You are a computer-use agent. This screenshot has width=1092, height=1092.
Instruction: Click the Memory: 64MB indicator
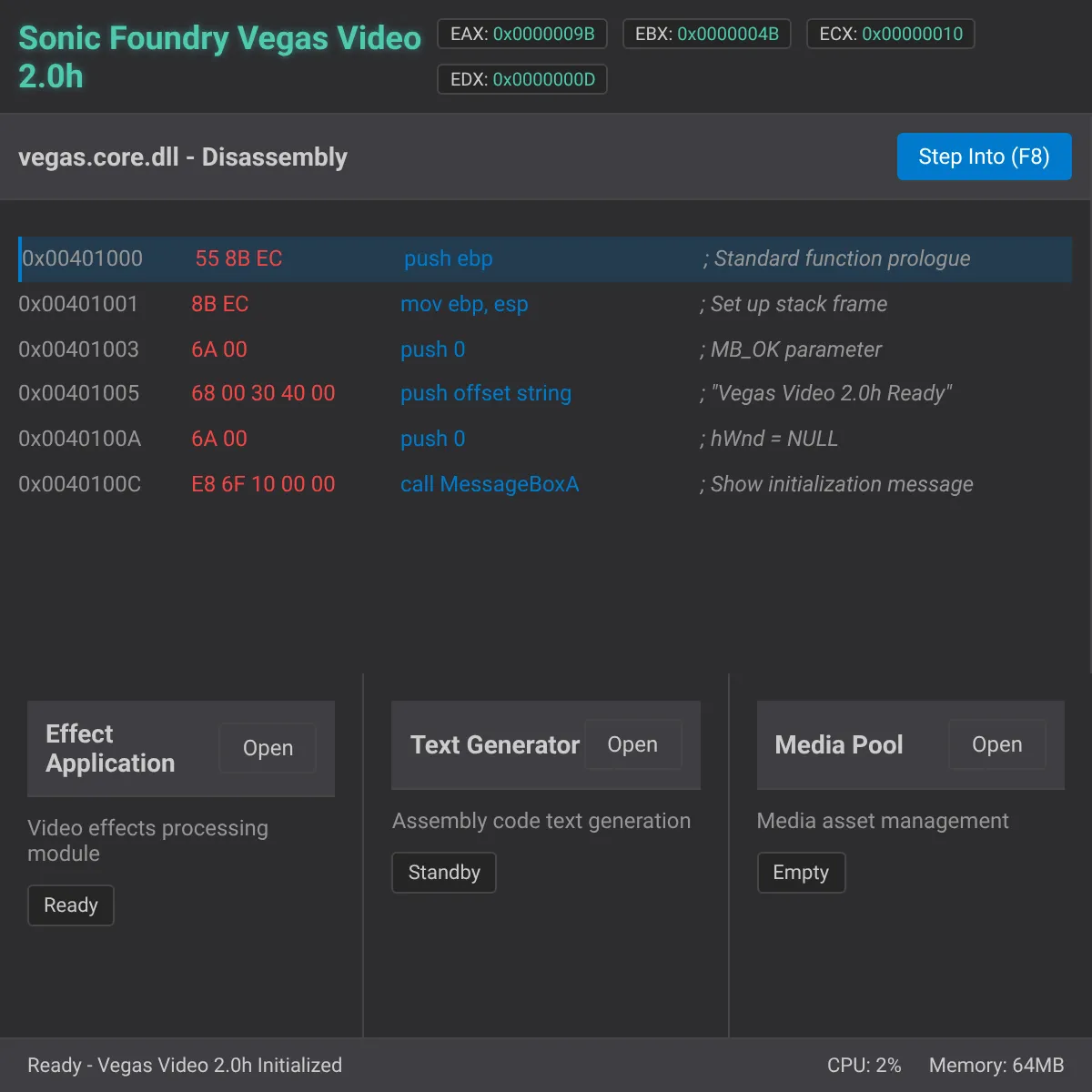tap(996, 1066)
